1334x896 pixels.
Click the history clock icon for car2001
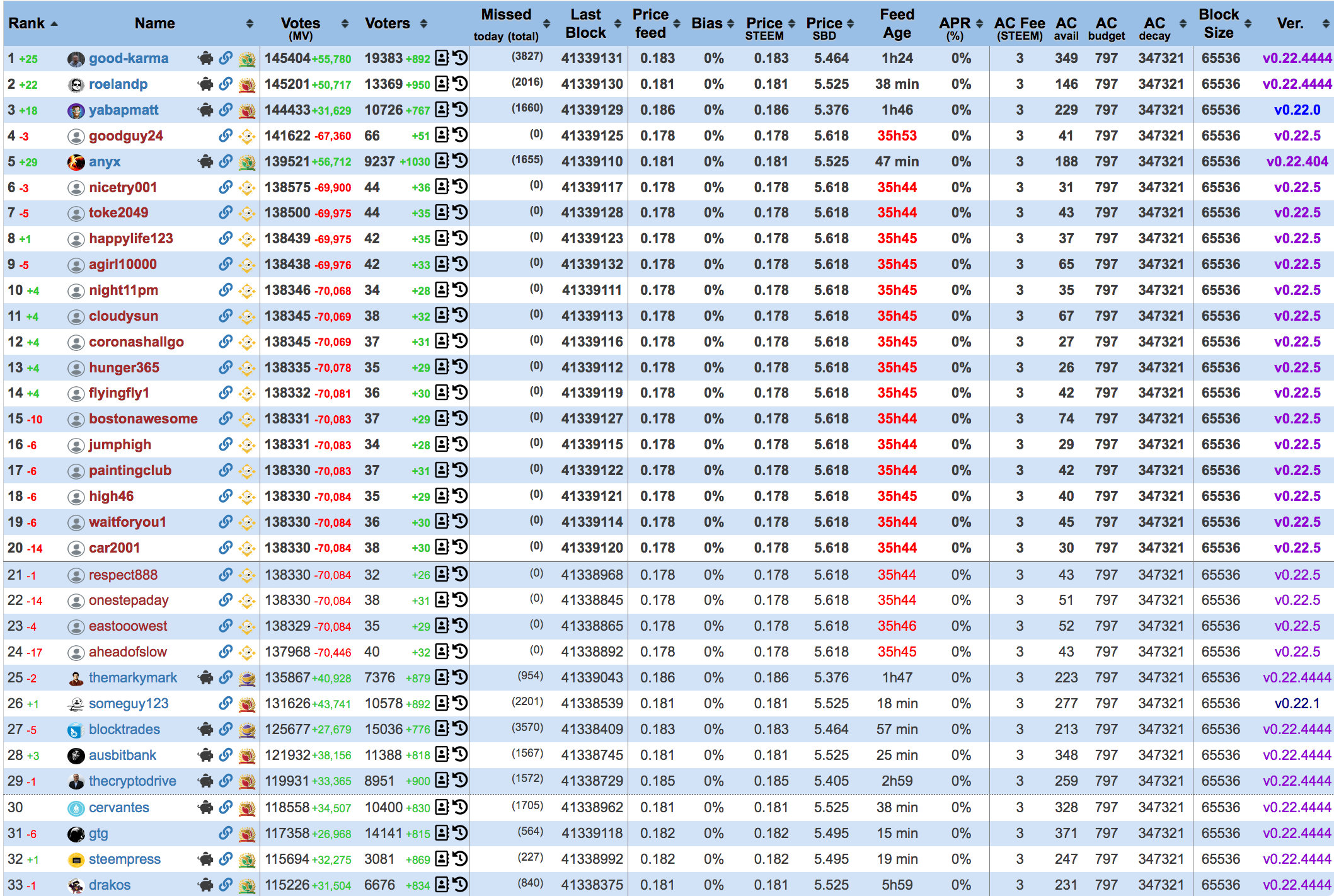[461, 547]
